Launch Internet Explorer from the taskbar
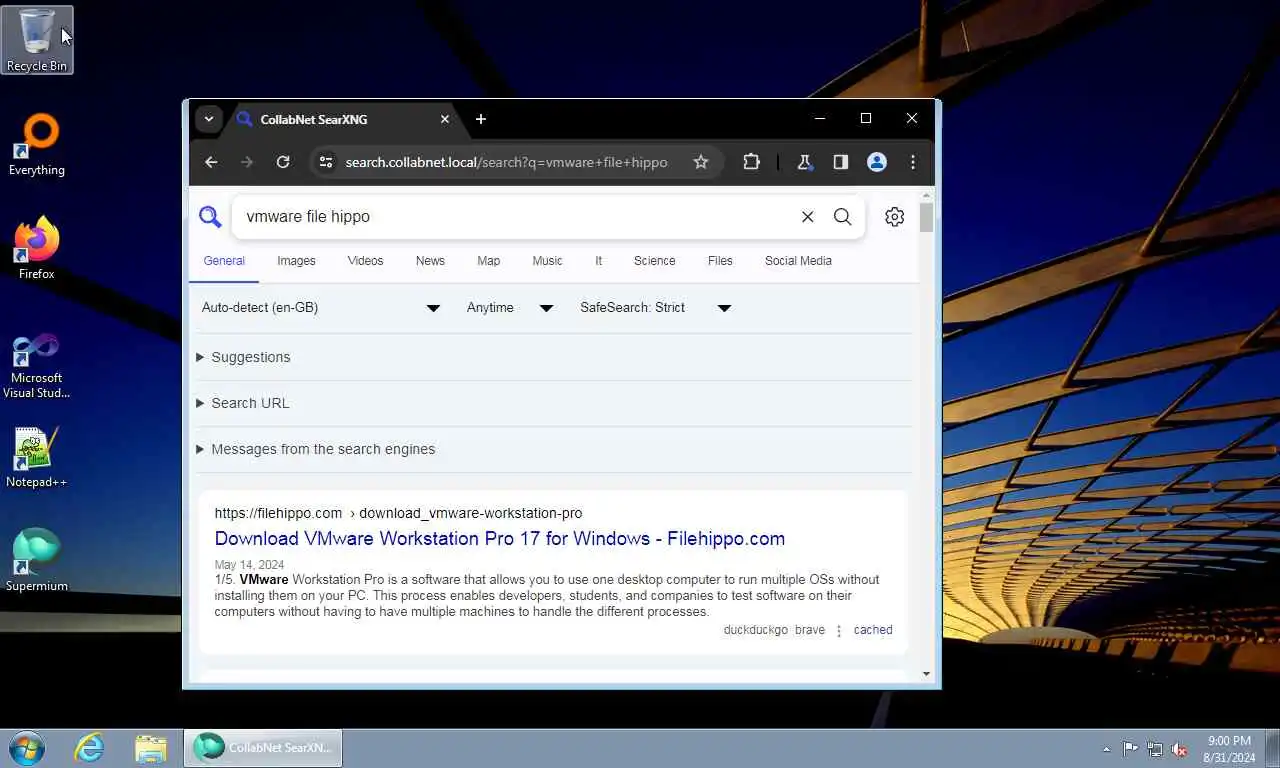This screenshot has height=768, width=1280. tap(89, 748)
